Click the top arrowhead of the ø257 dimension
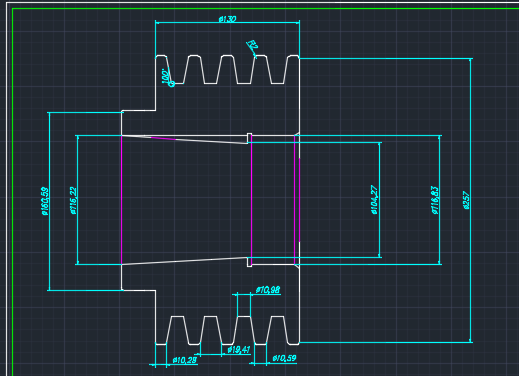This screenshot has width=519, height=376. [471, 60]
